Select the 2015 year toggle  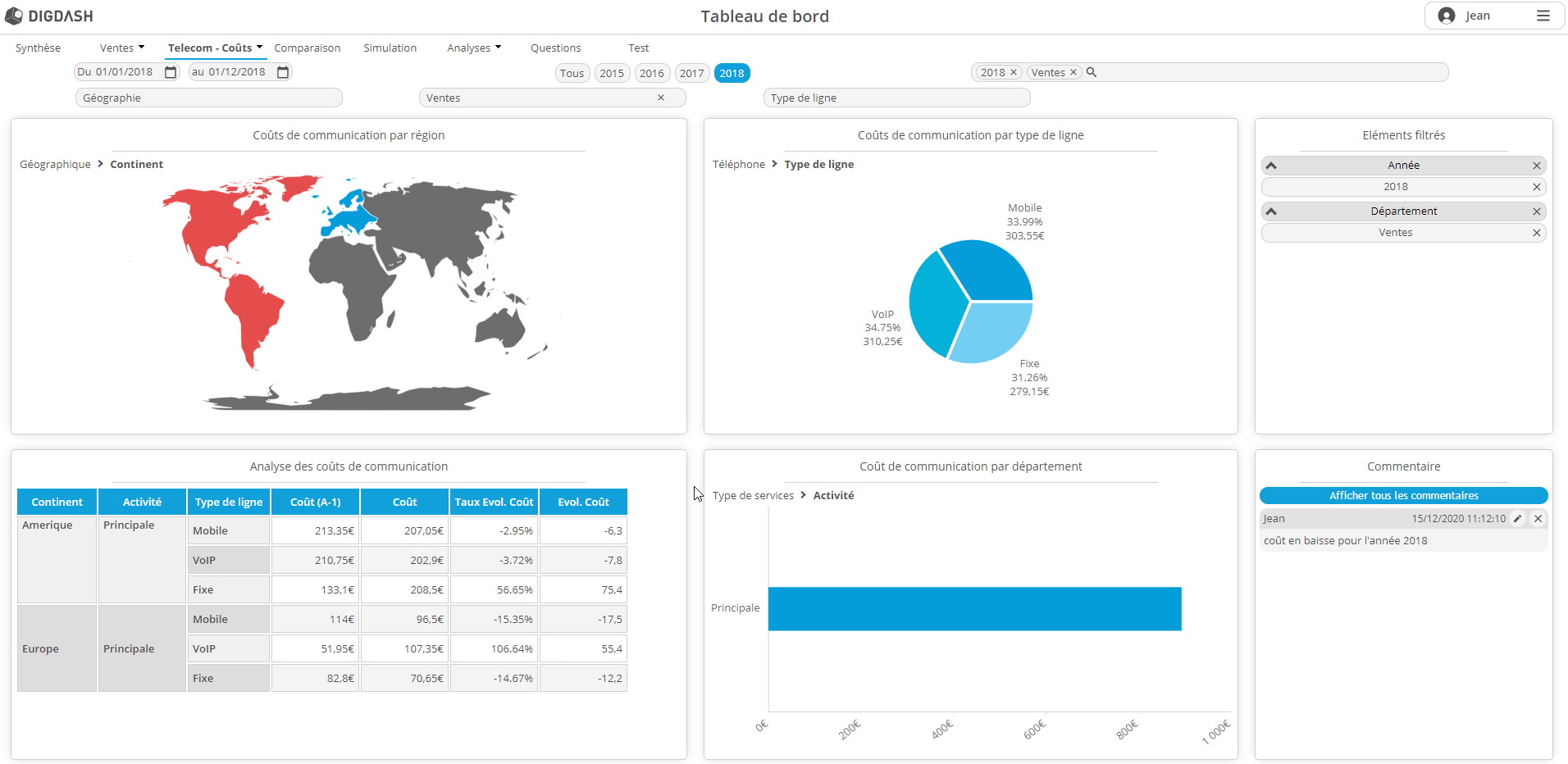[612, 73]
